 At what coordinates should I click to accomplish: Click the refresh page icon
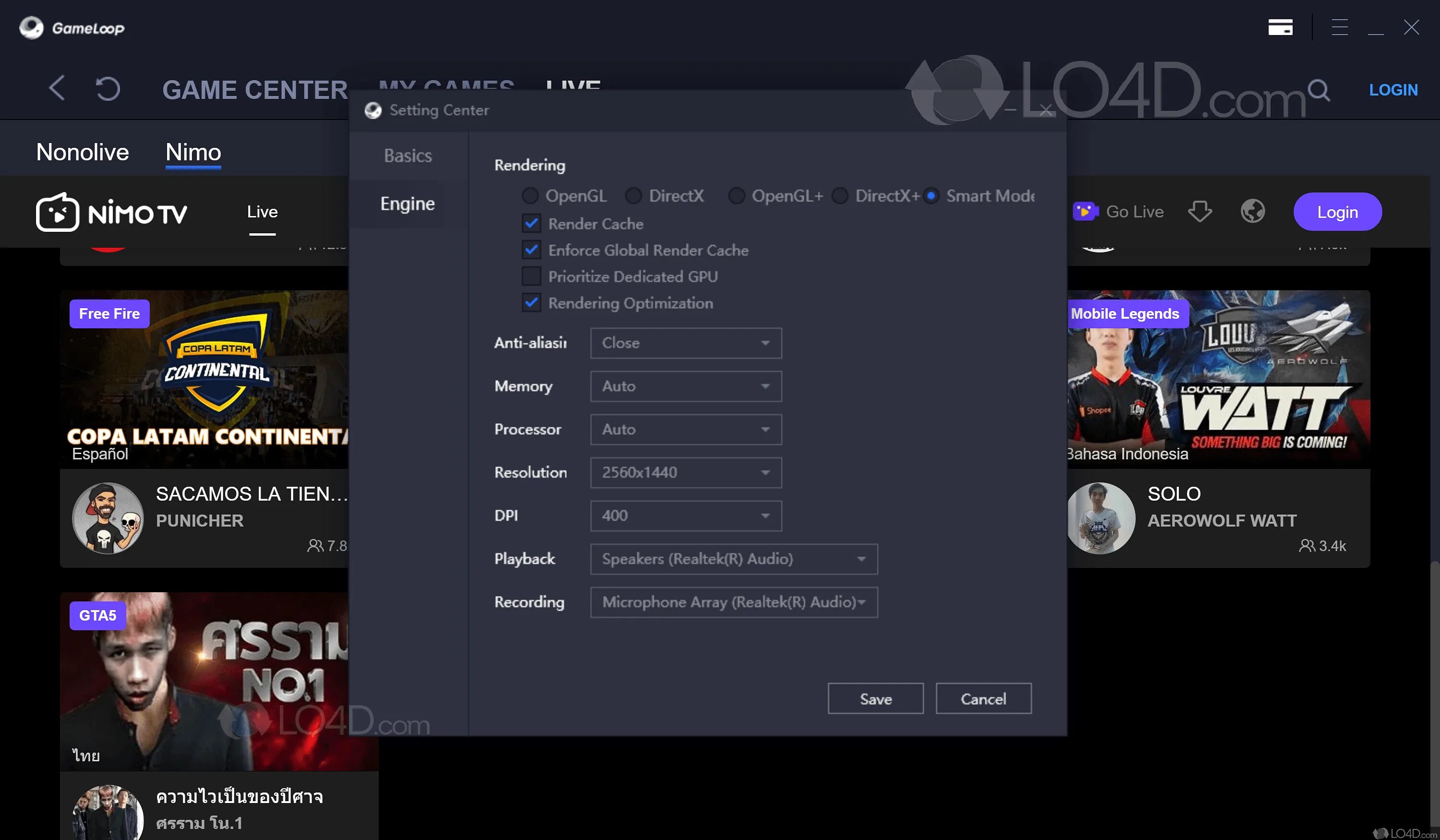[108, 89]
